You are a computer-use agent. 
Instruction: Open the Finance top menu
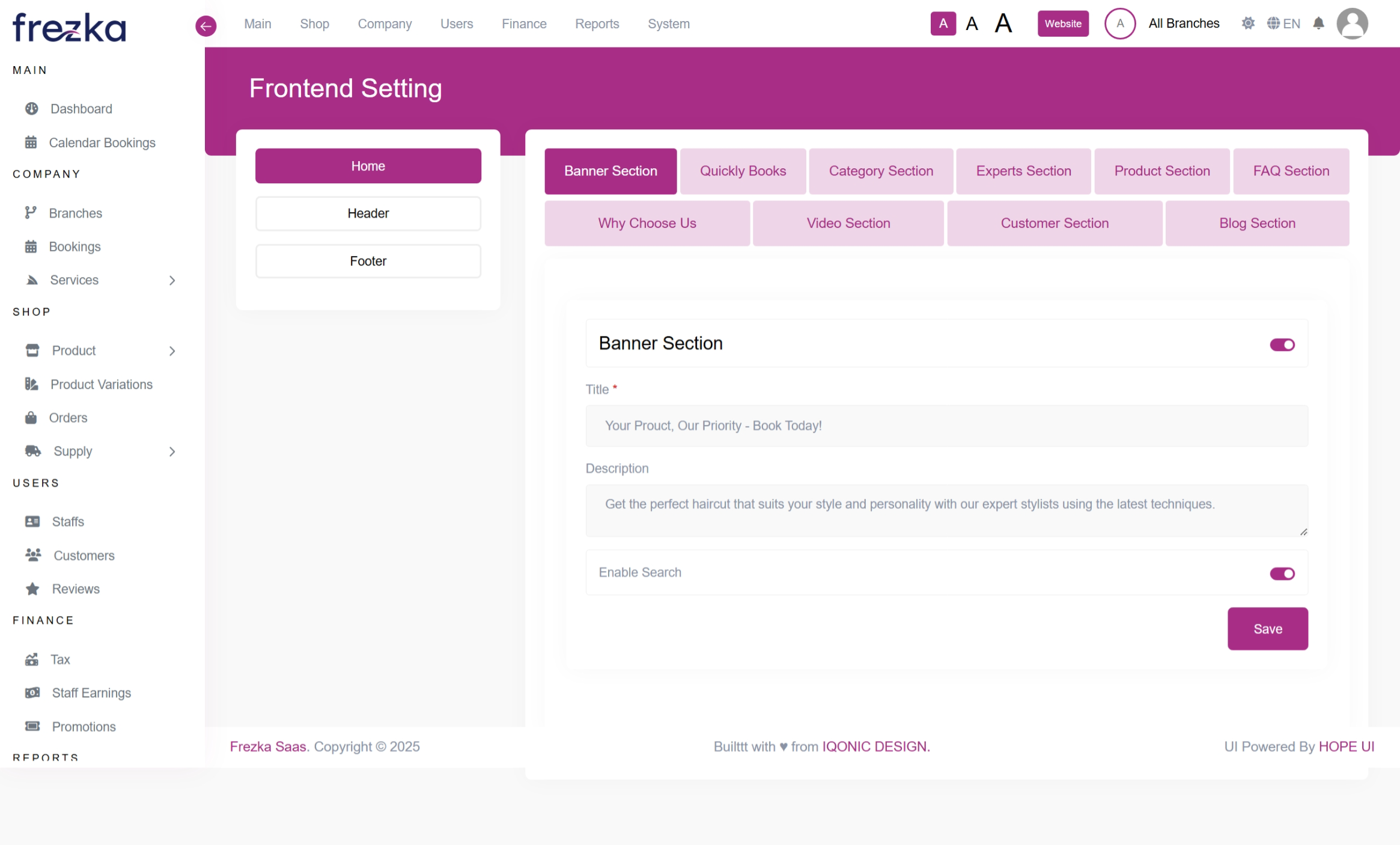tap(524, 23)
